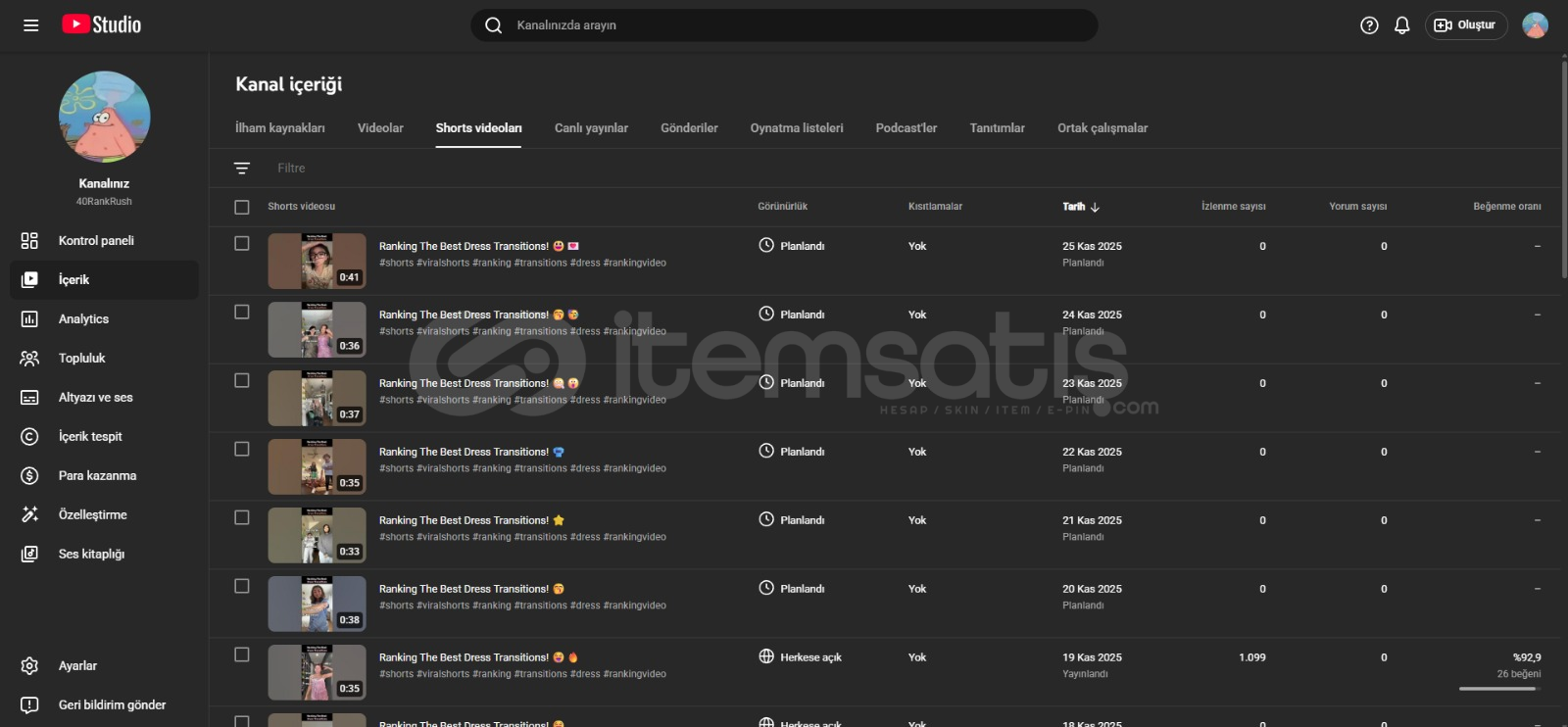Click the Oluştur create button

point(1465,25)
